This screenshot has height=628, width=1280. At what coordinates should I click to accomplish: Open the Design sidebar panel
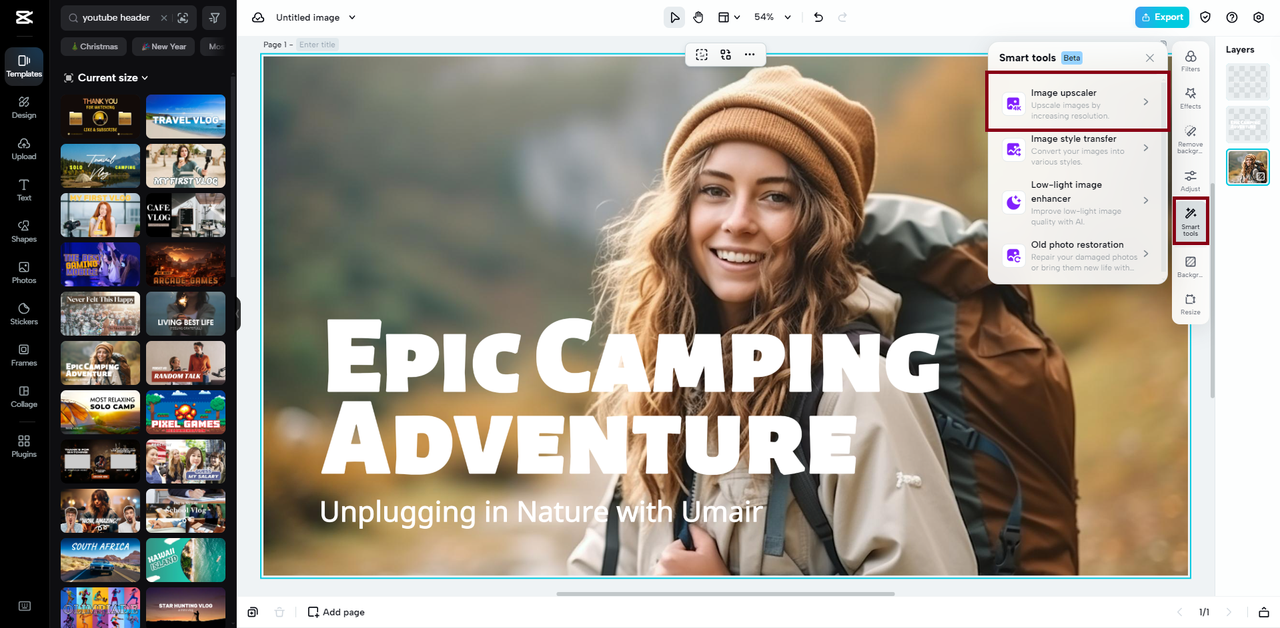tap(24, 107)
